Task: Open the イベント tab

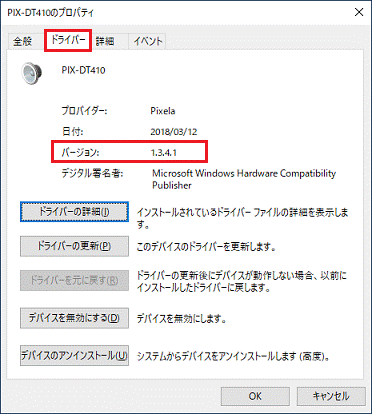Action: click(148, 41)
